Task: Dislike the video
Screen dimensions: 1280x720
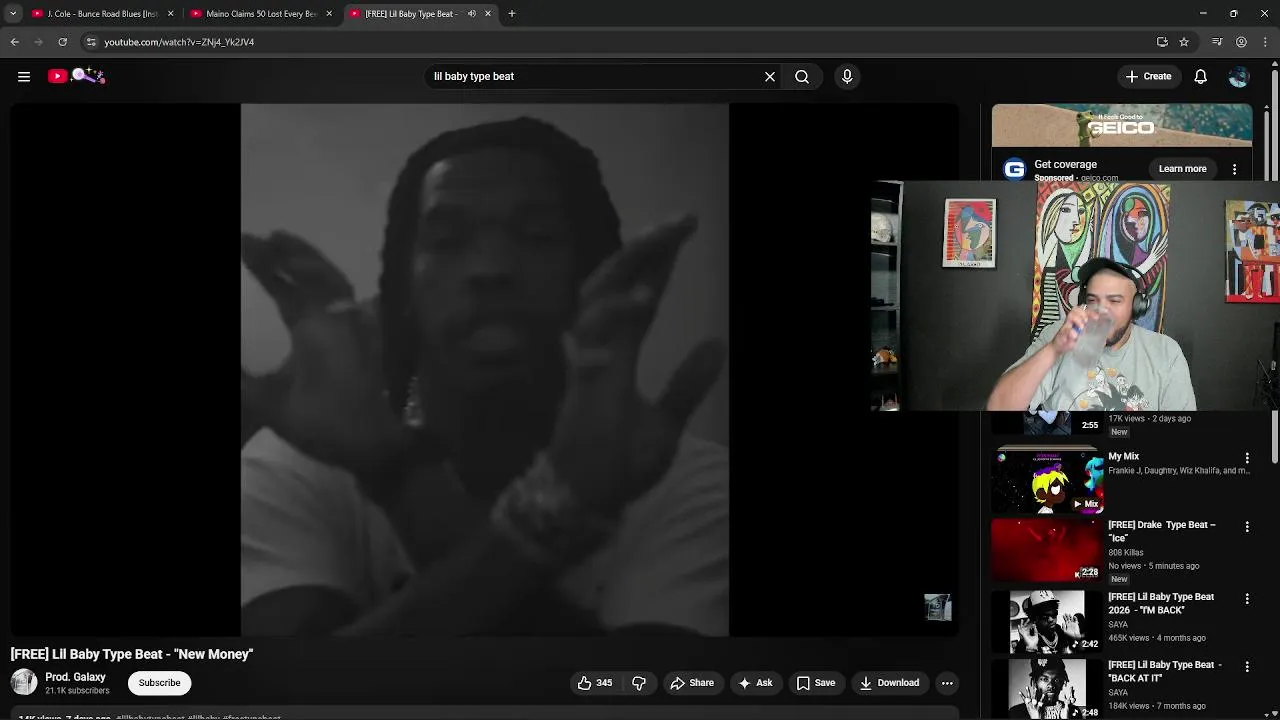Action: coord(639,683)
